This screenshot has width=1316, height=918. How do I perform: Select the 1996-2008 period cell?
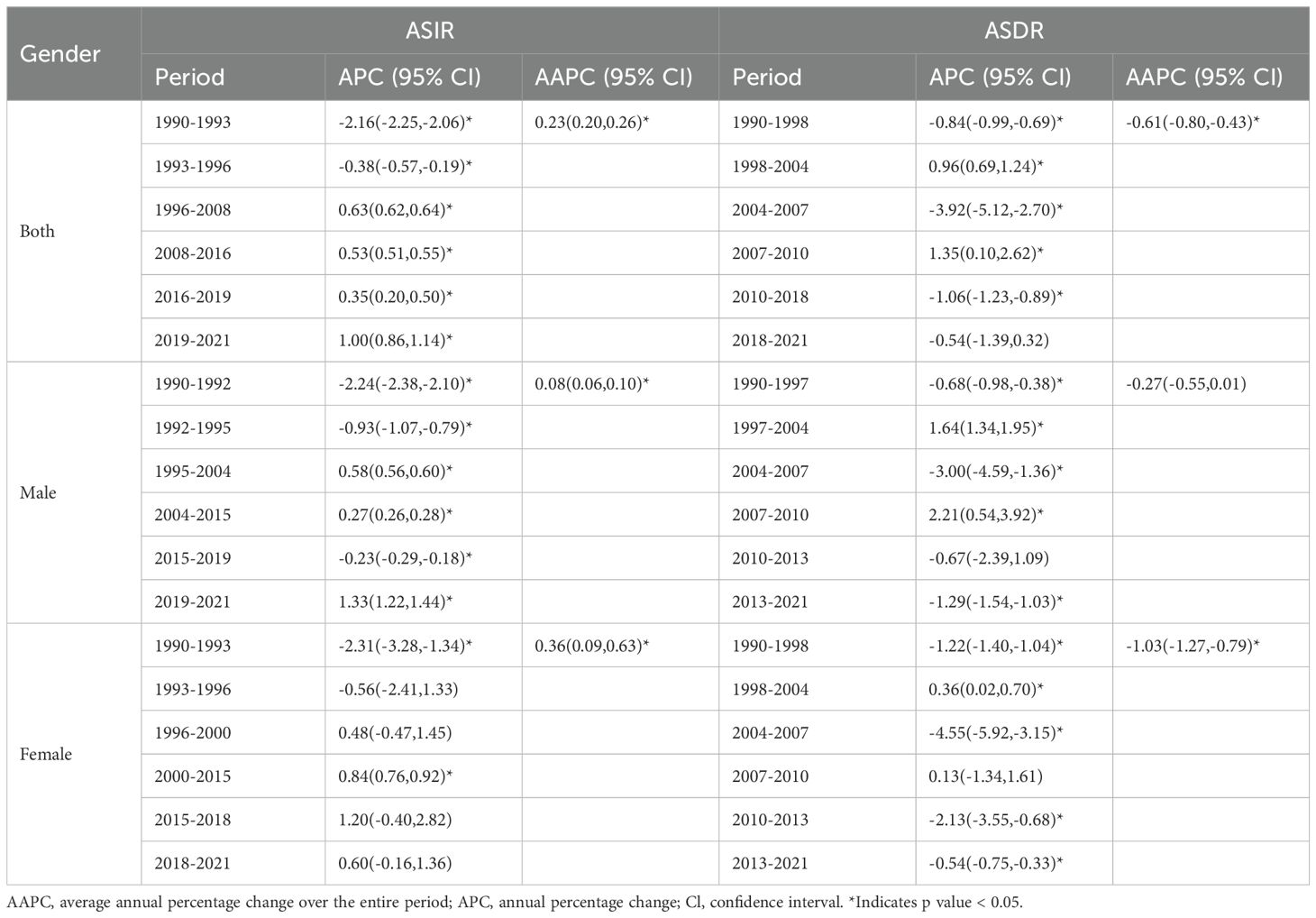coord(193,209)
